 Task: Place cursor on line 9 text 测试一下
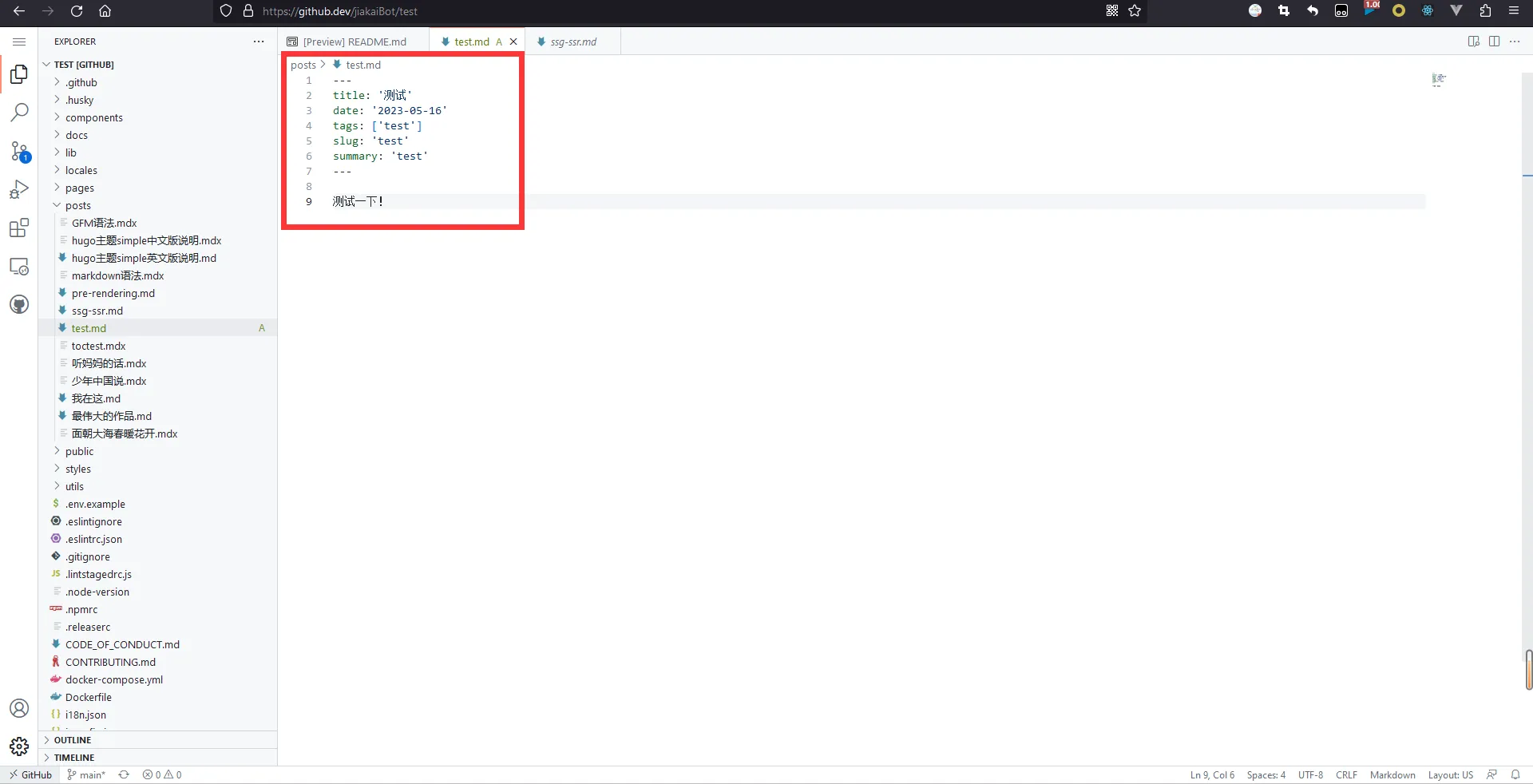click(x=358, y=201)
